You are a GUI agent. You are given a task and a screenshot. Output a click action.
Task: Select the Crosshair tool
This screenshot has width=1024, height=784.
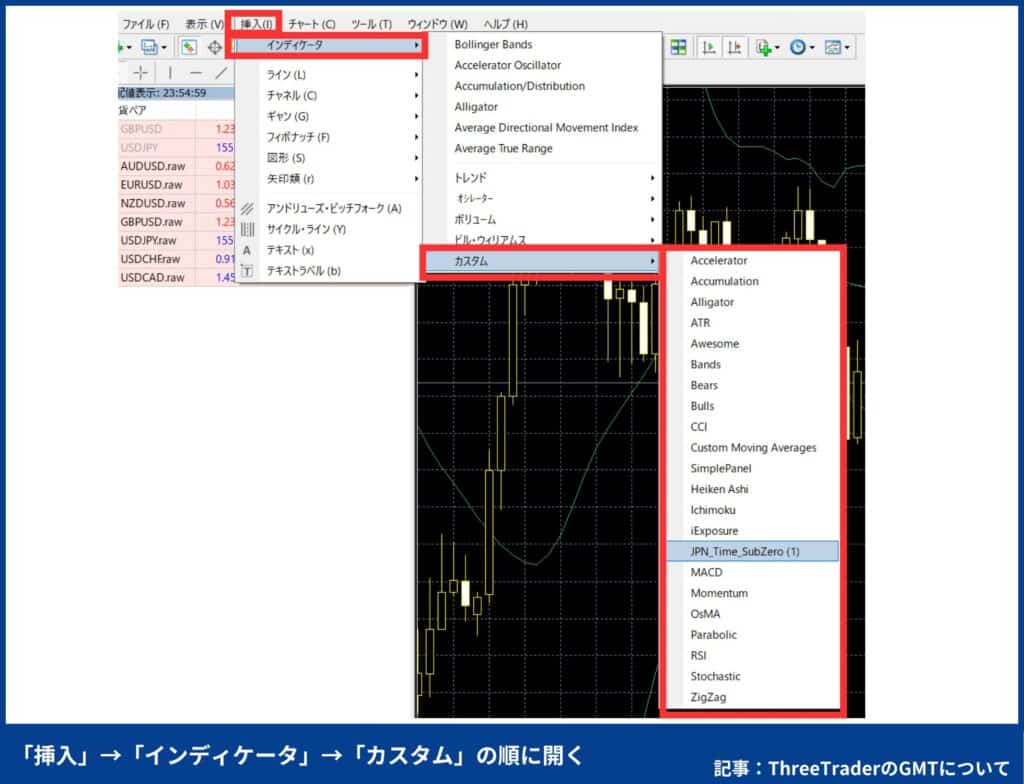coord(142,73)
